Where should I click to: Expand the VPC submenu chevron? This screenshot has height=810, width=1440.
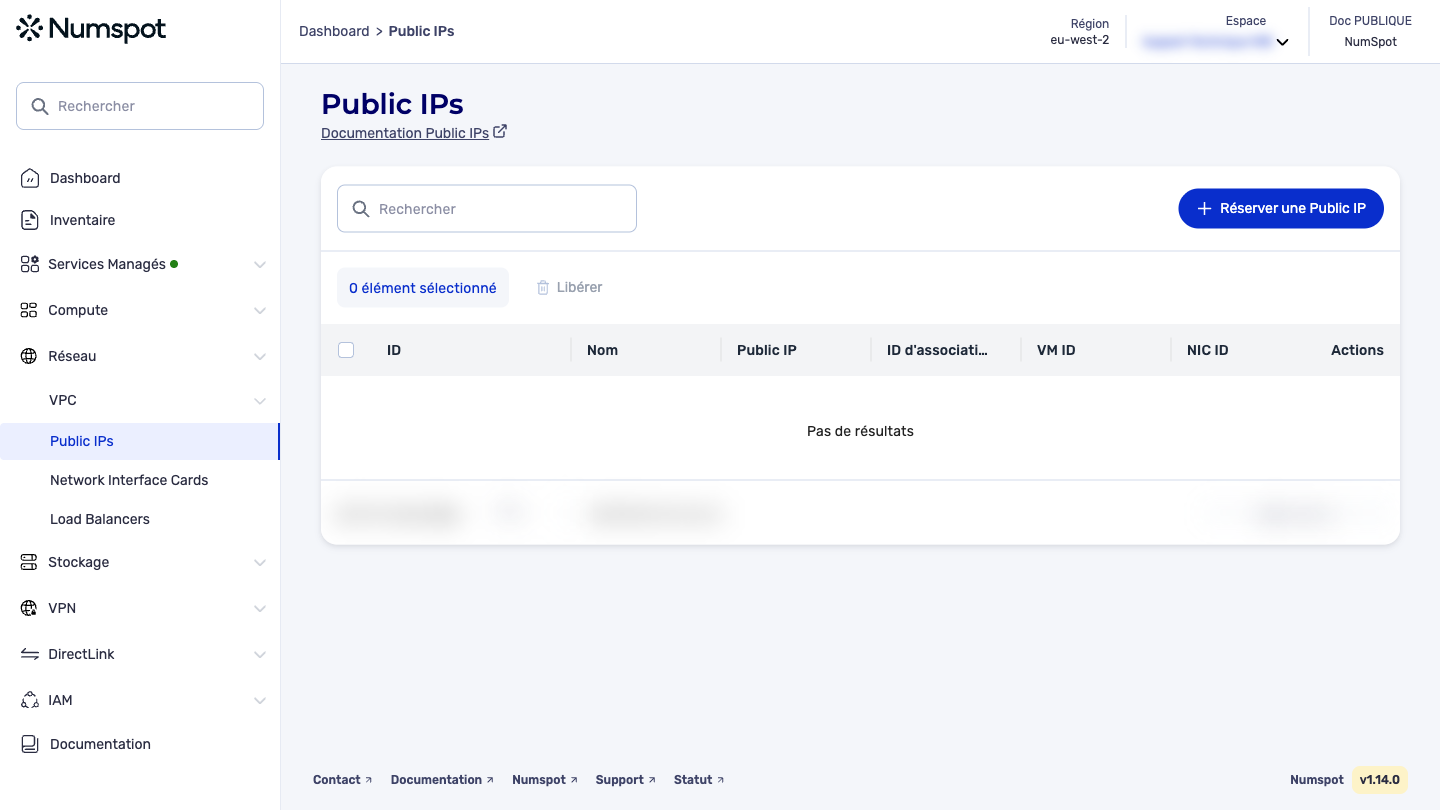260,401
